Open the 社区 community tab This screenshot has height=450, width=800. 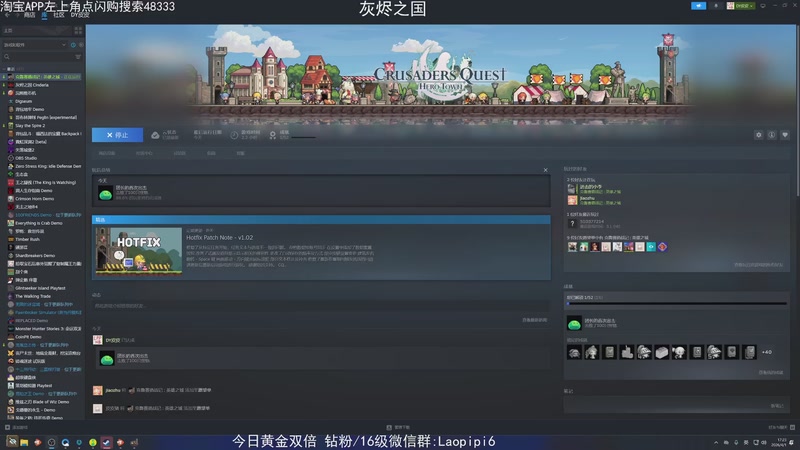[x=59, y=15]
